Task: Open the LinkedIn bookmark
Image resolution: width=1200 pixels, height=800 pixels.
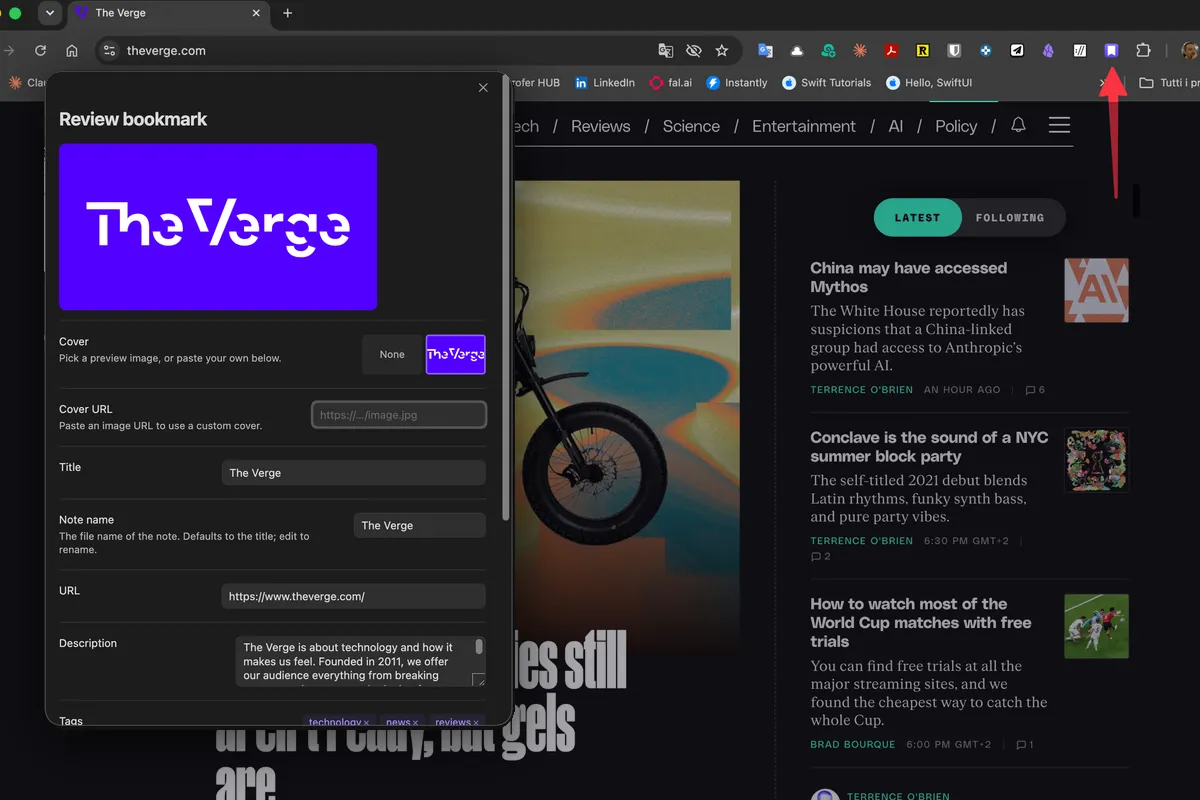Action: point(605,83)
